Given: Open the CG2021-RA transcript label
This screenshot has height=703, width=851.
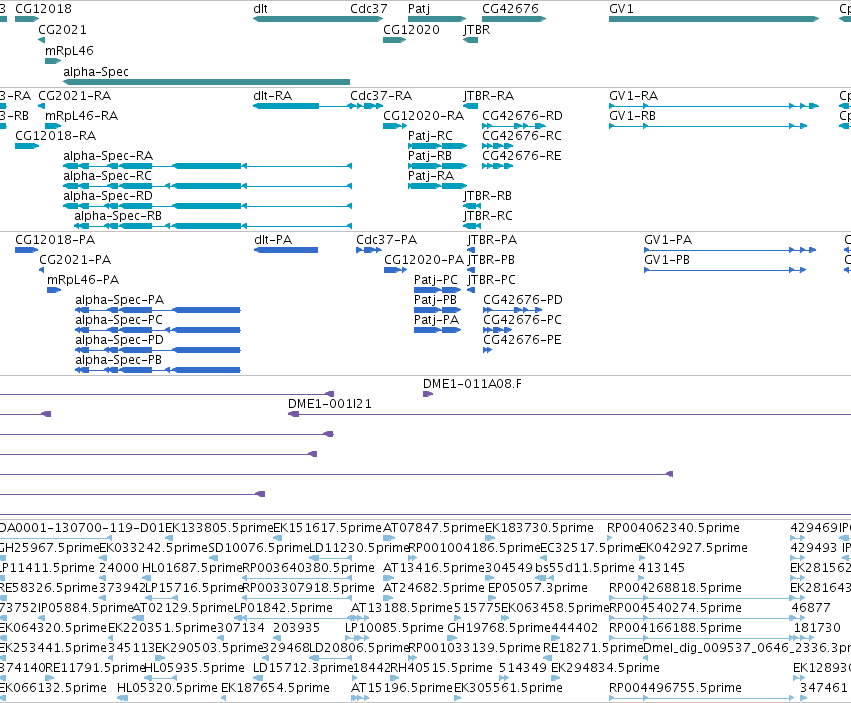Looking at the screenshot, I should pyautogui.click(x=74, y=96).
